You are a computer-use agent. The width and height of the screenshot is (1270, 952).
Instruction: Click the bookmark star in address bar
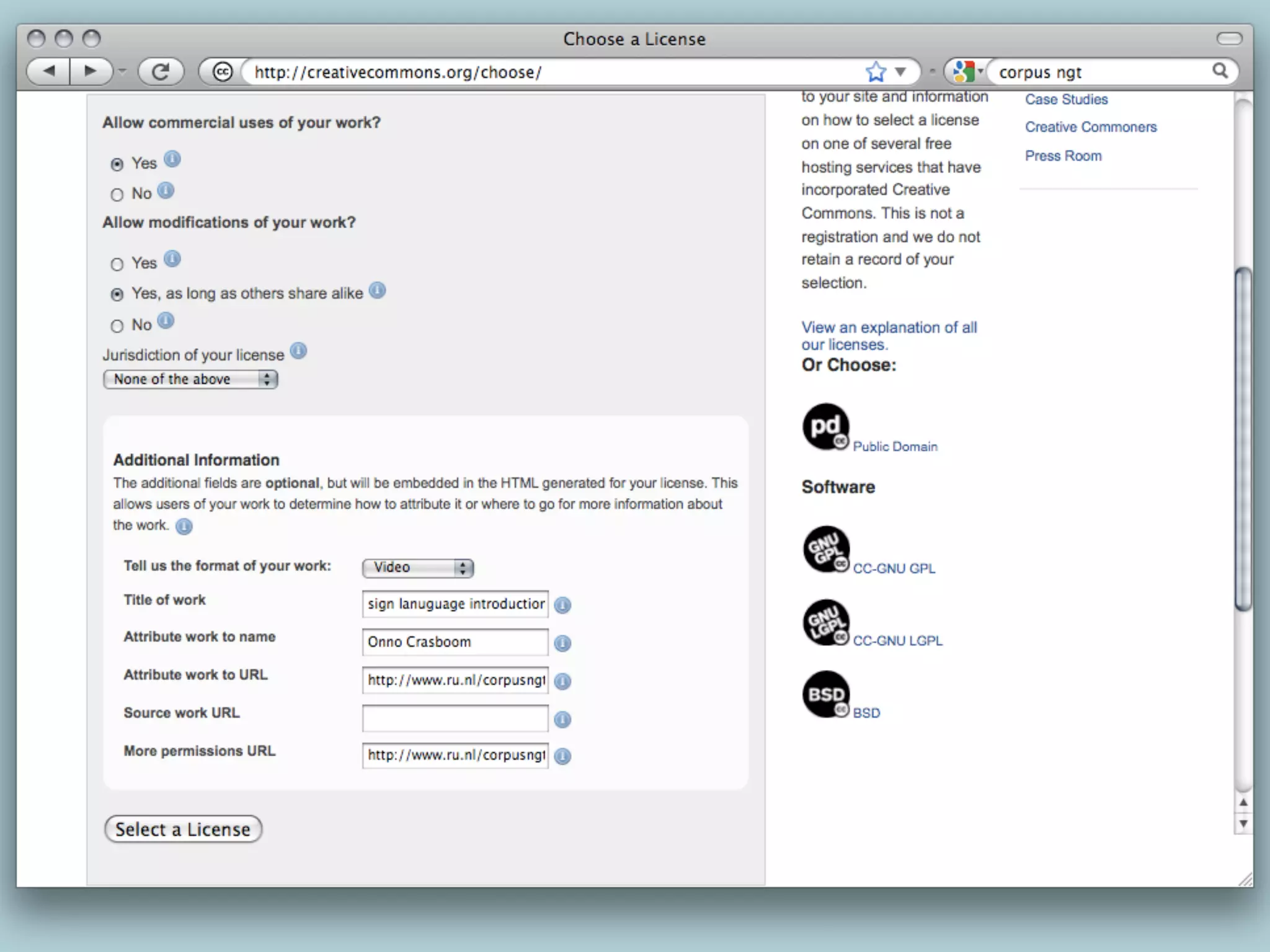click(x=876, y=72)
